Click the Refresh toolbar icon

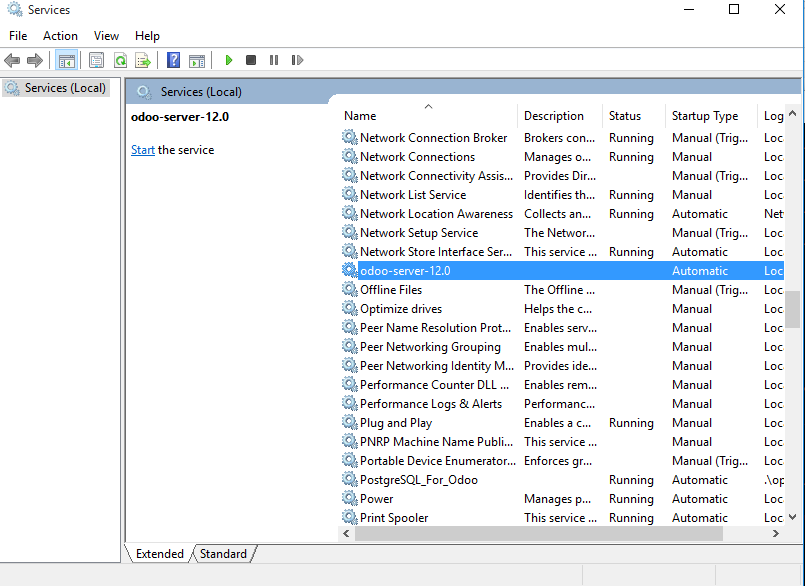tap(120, 61)
